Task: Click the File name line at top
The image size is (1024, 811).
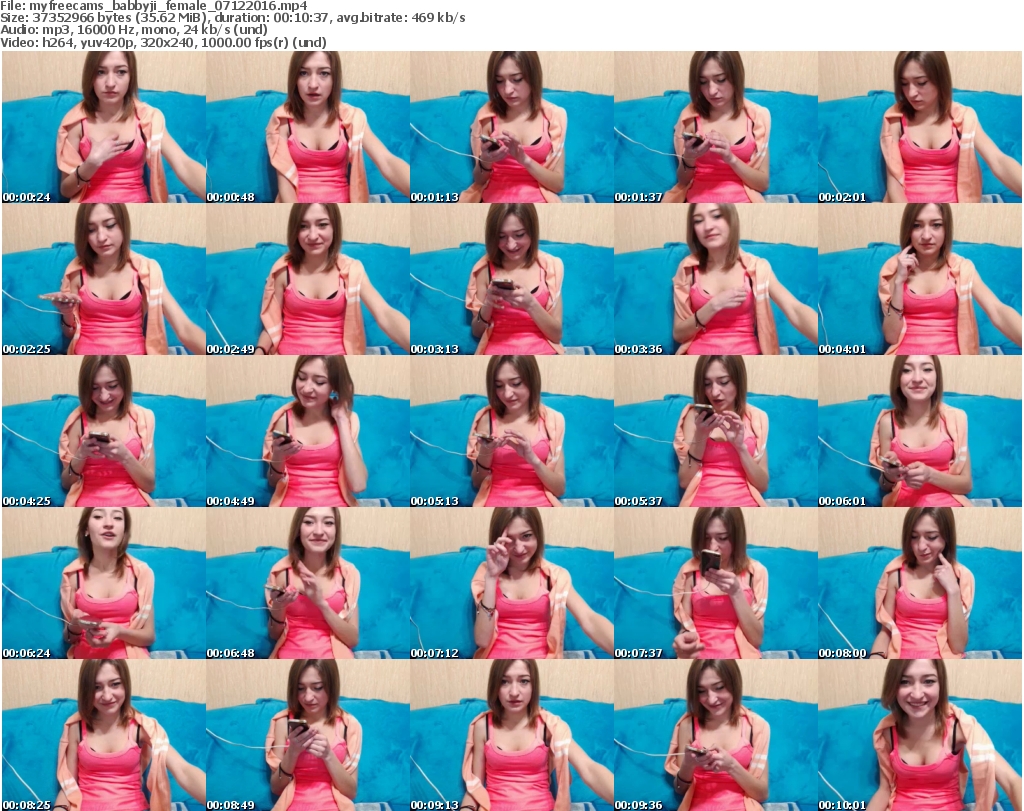Action: [x=154, y=6]
